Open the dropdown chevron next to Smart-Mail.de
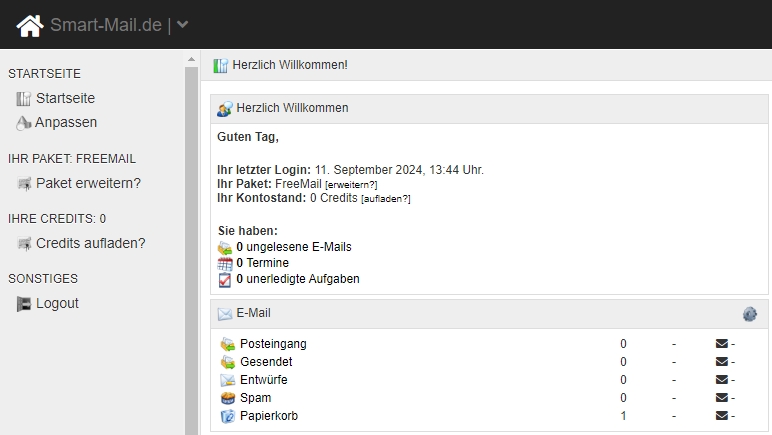This screenshot has height=435, width=772. 183,25
